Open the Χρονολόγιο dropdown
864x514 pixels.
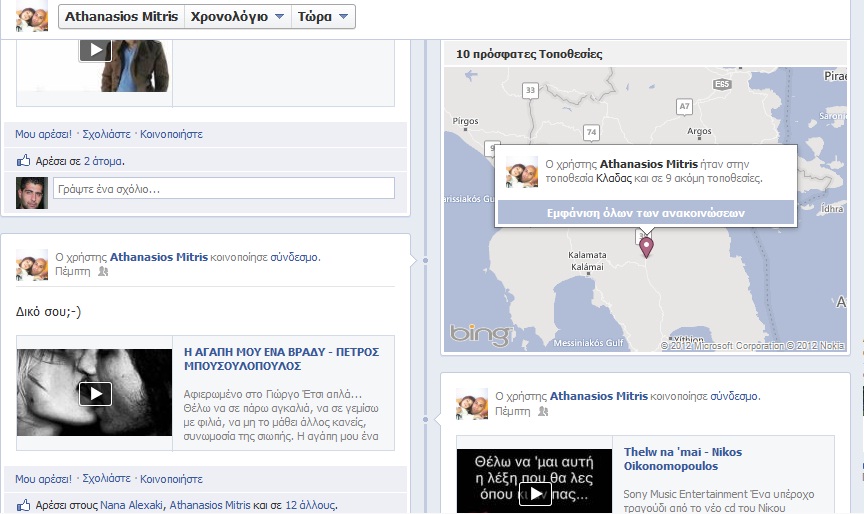[x=237, y=17]
